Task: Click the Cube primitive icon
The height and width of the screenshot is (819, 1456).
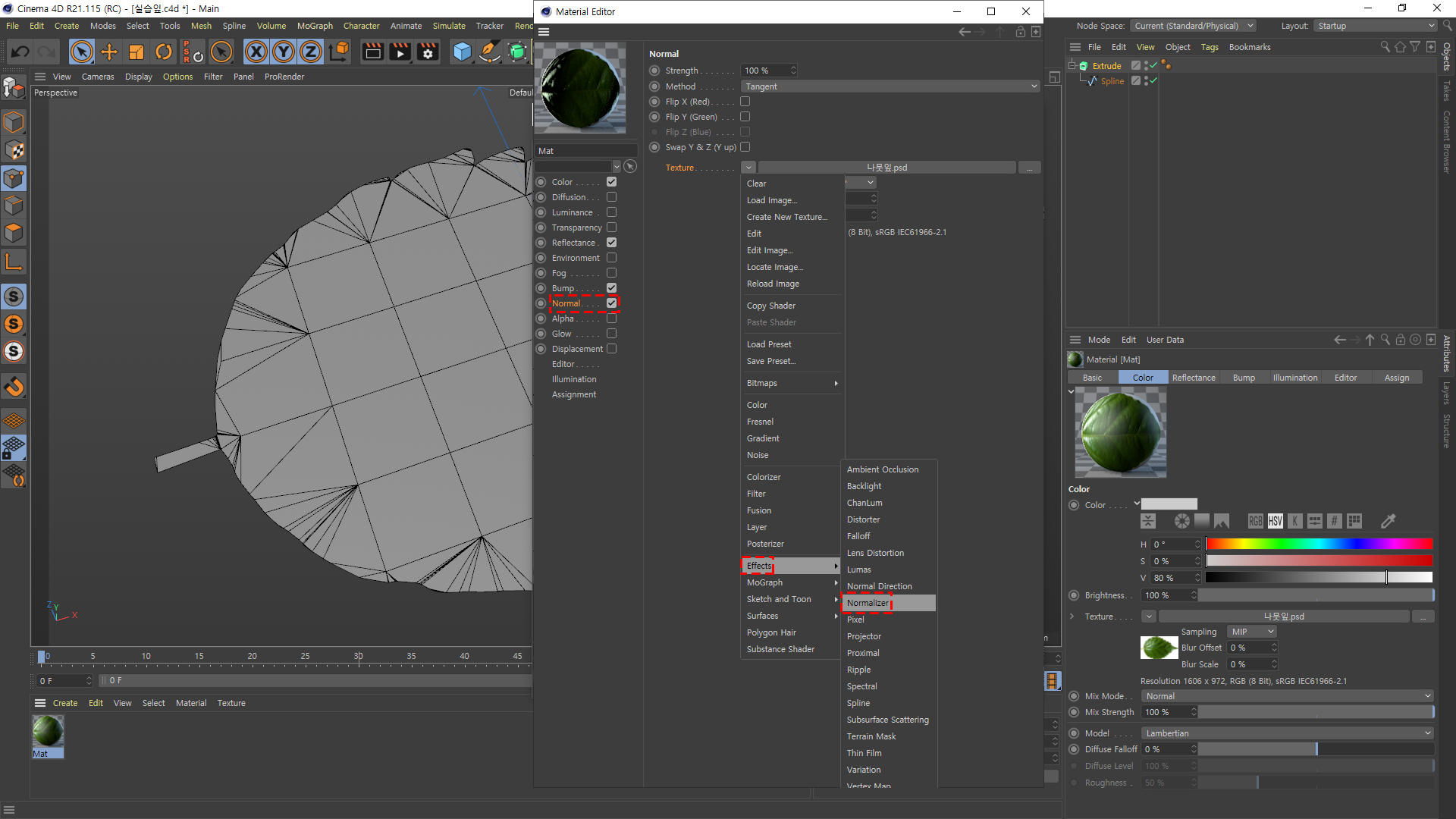Action: tap(462, 52)
